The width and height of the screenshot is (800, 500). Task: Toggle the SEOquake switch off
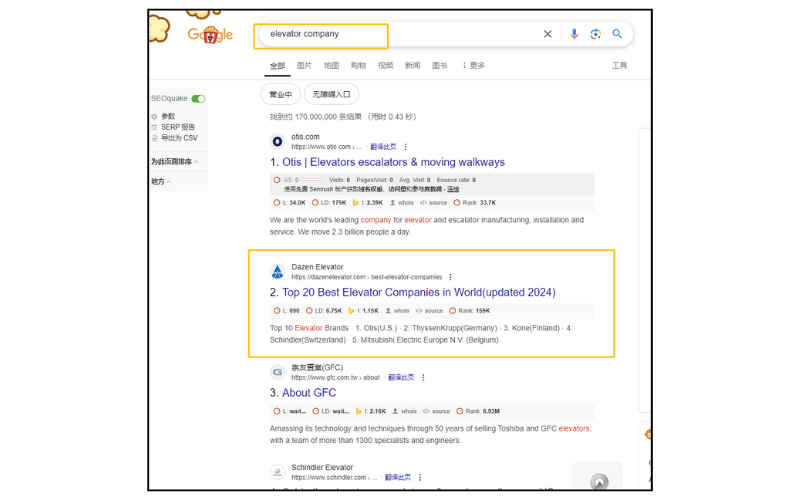(198, 98)
